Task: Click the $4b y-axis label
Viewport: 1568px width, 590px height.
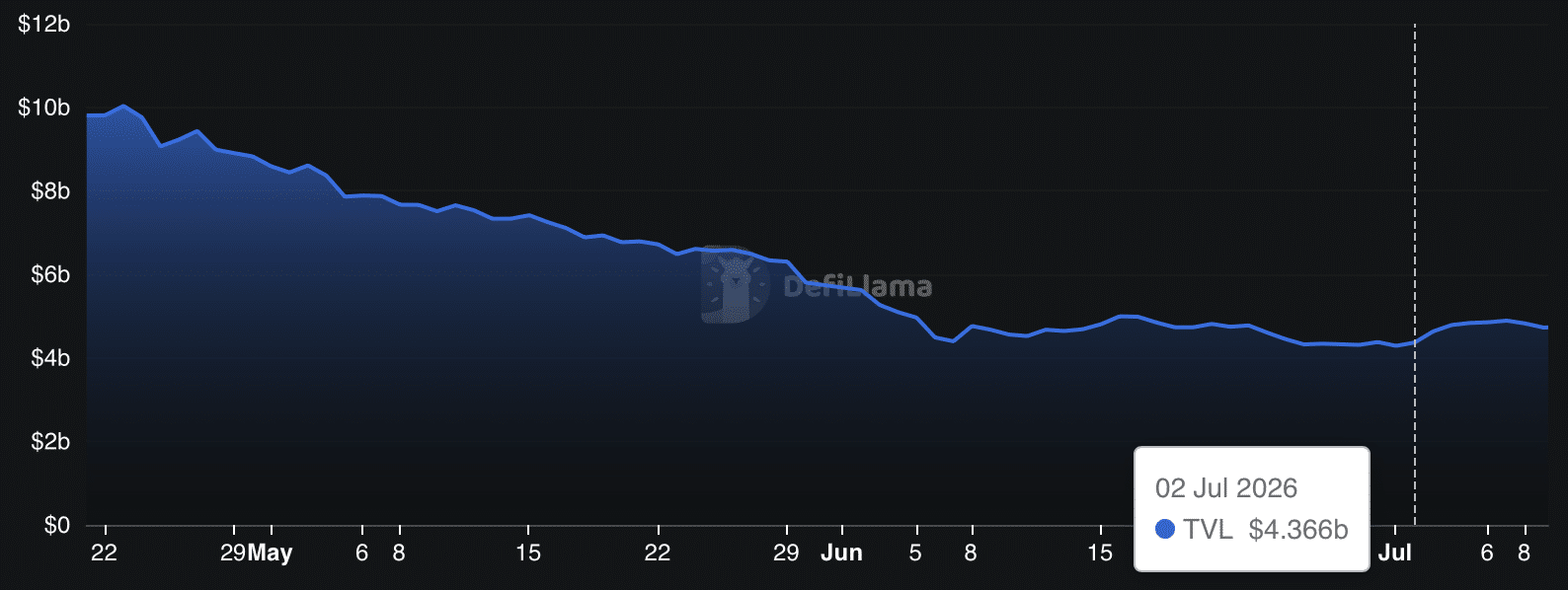Action: pos(50,358)
